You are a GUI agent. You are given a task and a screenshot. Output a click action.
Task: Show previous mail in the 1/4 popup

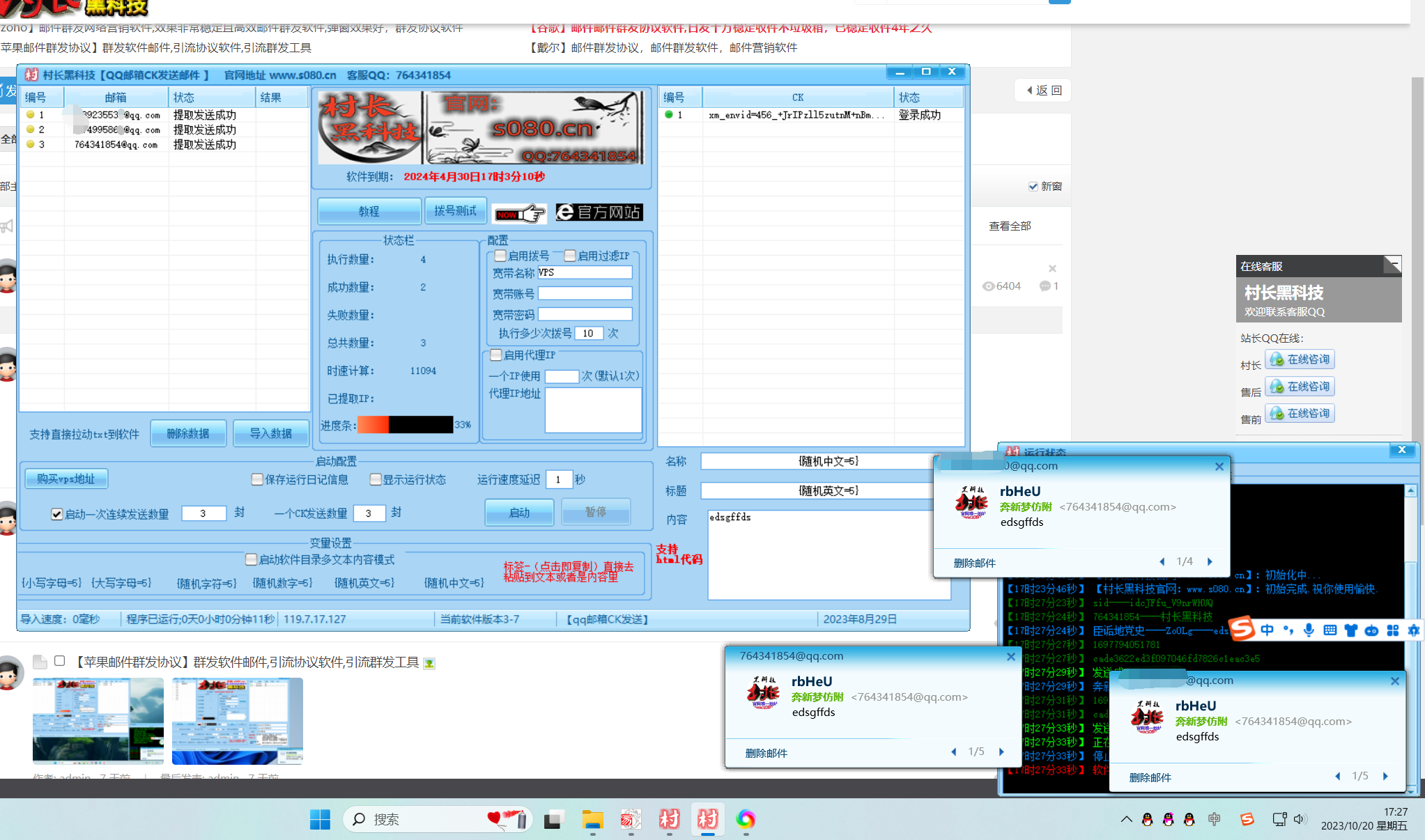(x=1162, y=561)
